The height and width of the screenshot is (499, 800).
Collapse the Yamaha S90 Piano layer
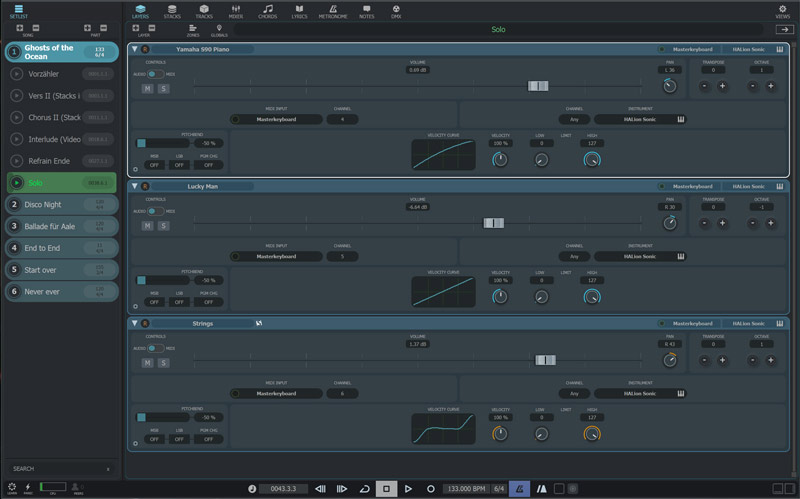pyautogui.click(x=135, y=49)
